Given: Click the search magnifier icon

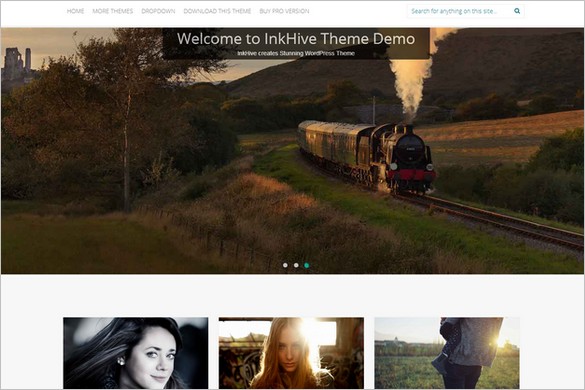Looking at the screenshot, I should coord(517,11).
